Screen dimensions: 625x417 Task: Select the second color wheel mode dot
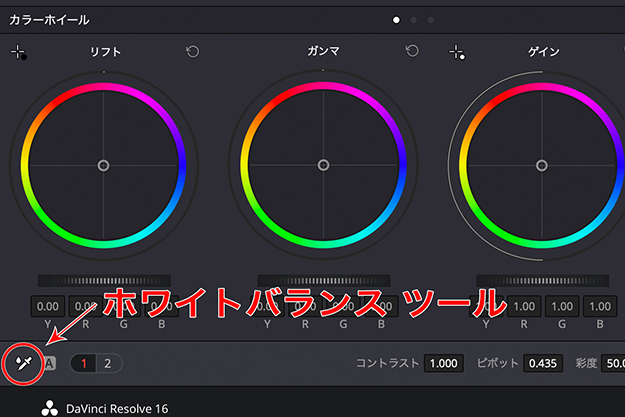pos(414,19)
